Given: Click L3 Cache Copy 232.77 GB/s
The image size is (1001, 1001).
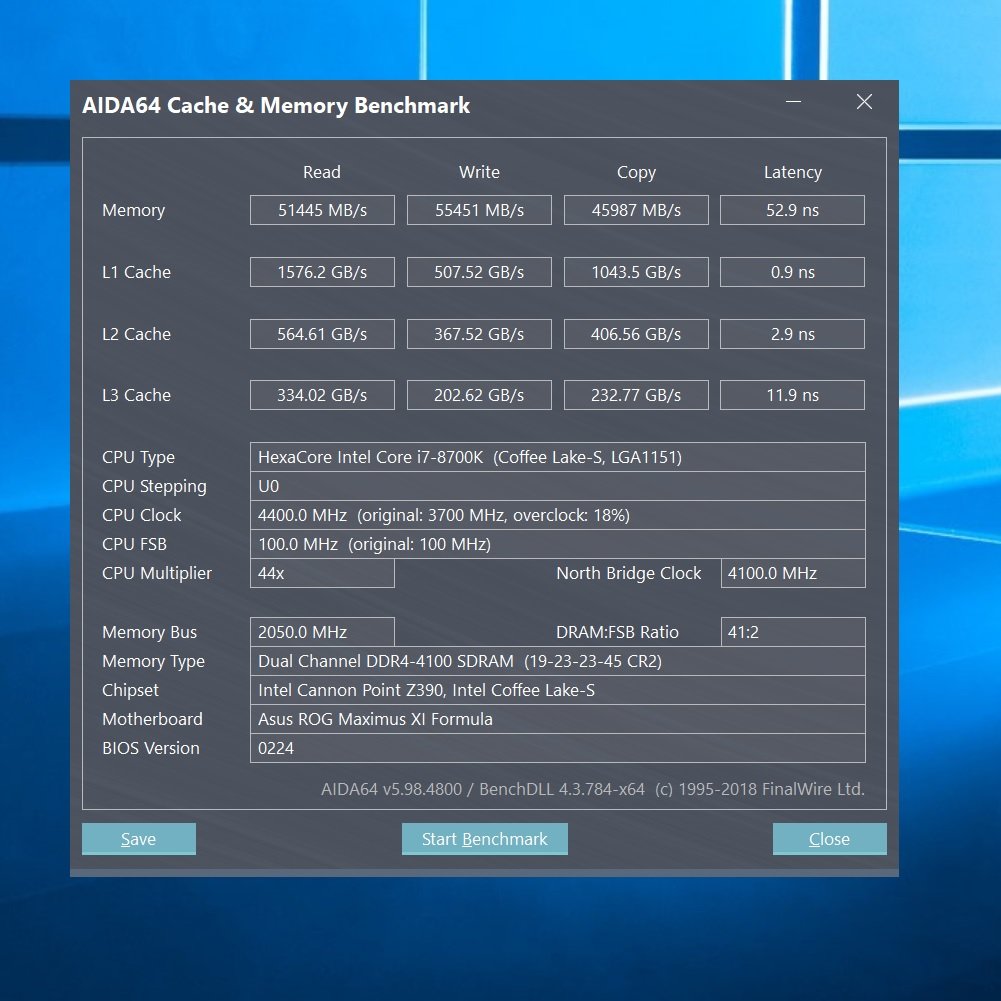Looking at the screenshot, I should coord(636,395).
